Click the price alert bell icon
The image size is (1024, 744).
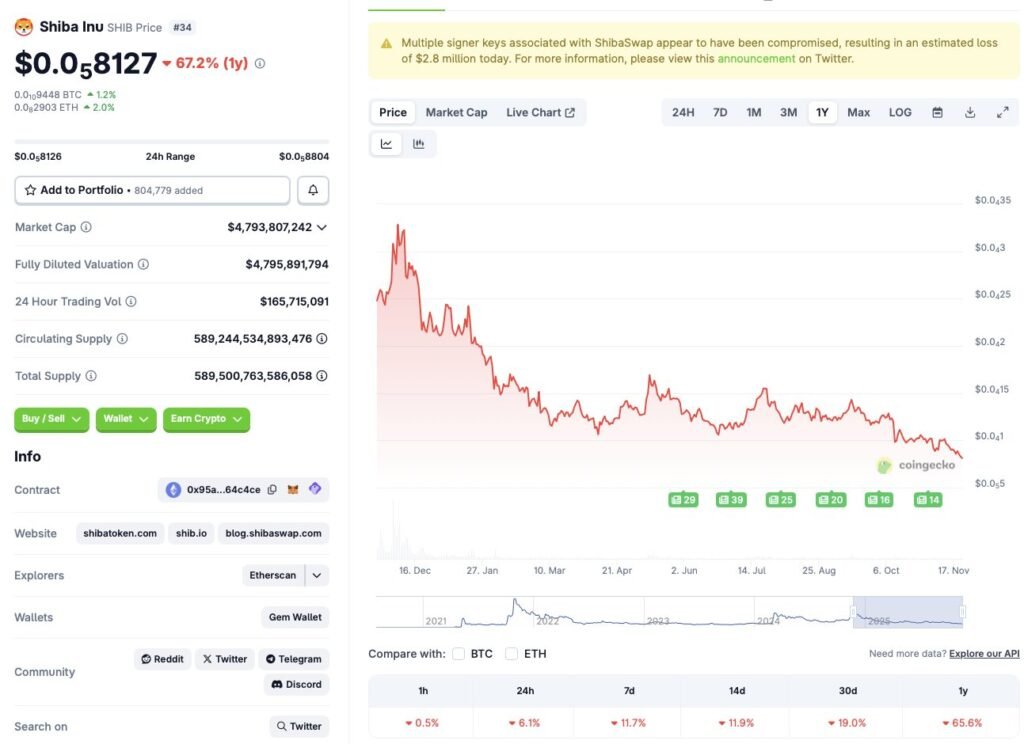[313, 190]
